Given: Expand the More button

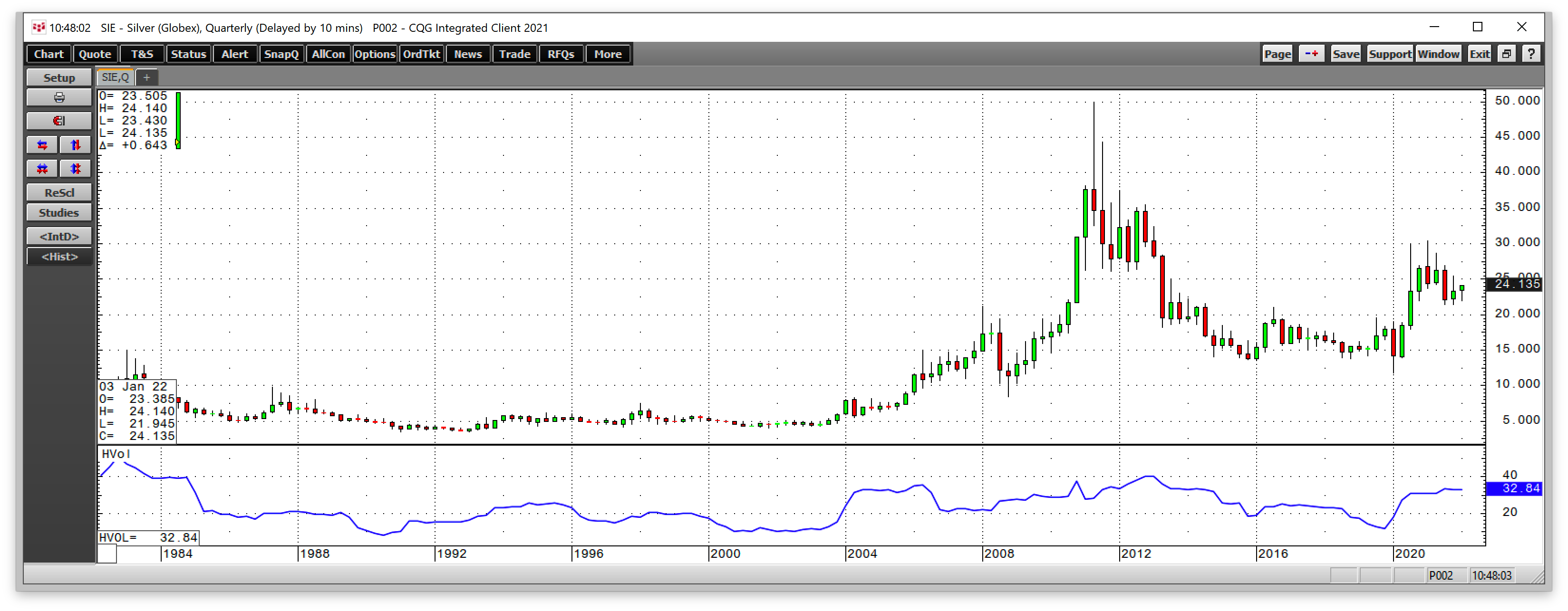Looking at the screenshot, I should tap(608, 54).
